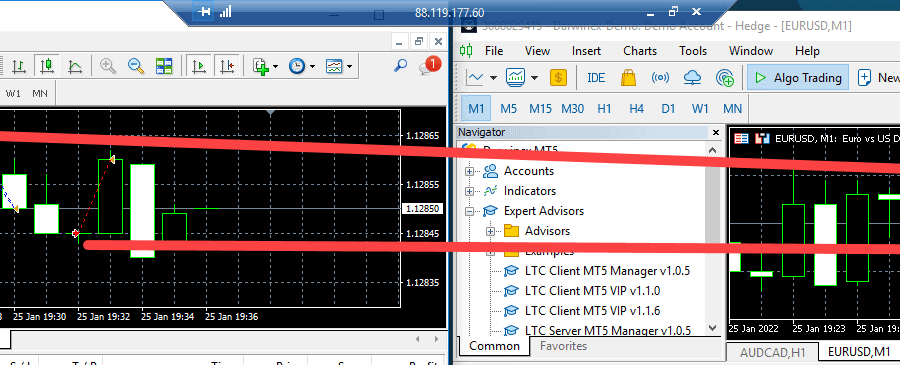The width and height of the screenshot is (900, 365).
Task: Click the chart Templates icon
Action: [334, 66]
